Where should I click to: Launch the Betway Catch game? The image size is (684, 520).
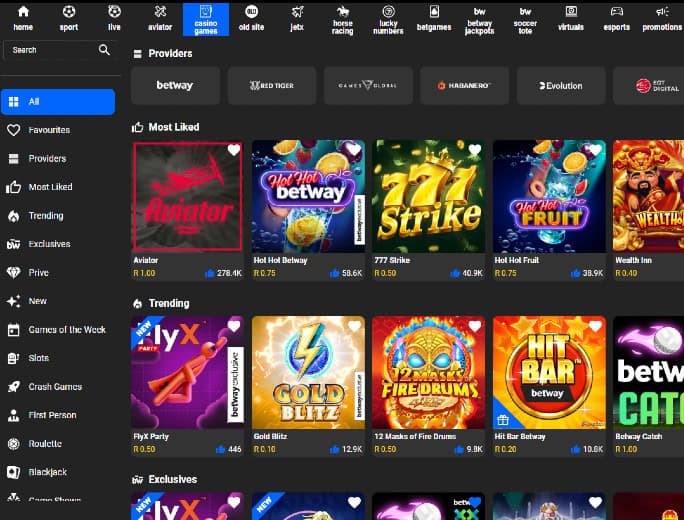(x=649, y=373)
